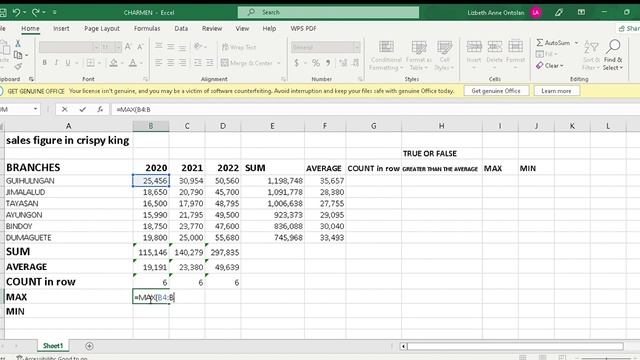
Task: Expand the Name Box dropdown arrow
Action: tap(36, 109)
